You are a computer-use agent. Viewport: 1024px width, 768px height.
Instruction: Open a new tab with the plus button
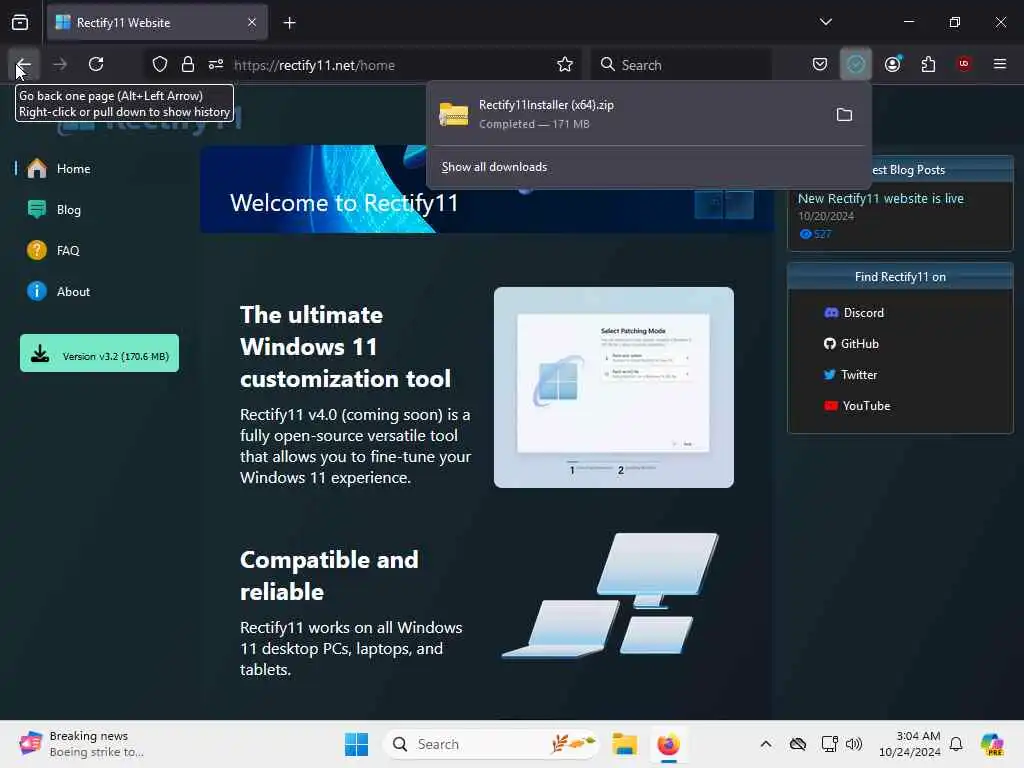click(x=289, y=23)
